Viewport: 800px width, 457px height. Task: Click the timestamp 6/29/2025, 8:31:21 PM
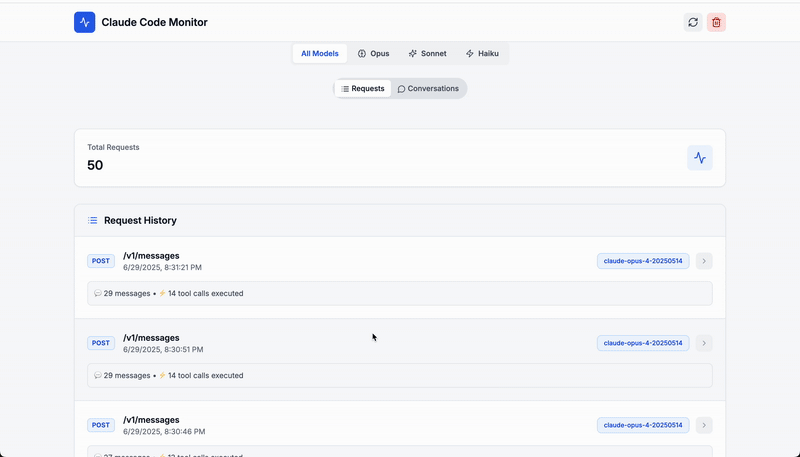162,268
